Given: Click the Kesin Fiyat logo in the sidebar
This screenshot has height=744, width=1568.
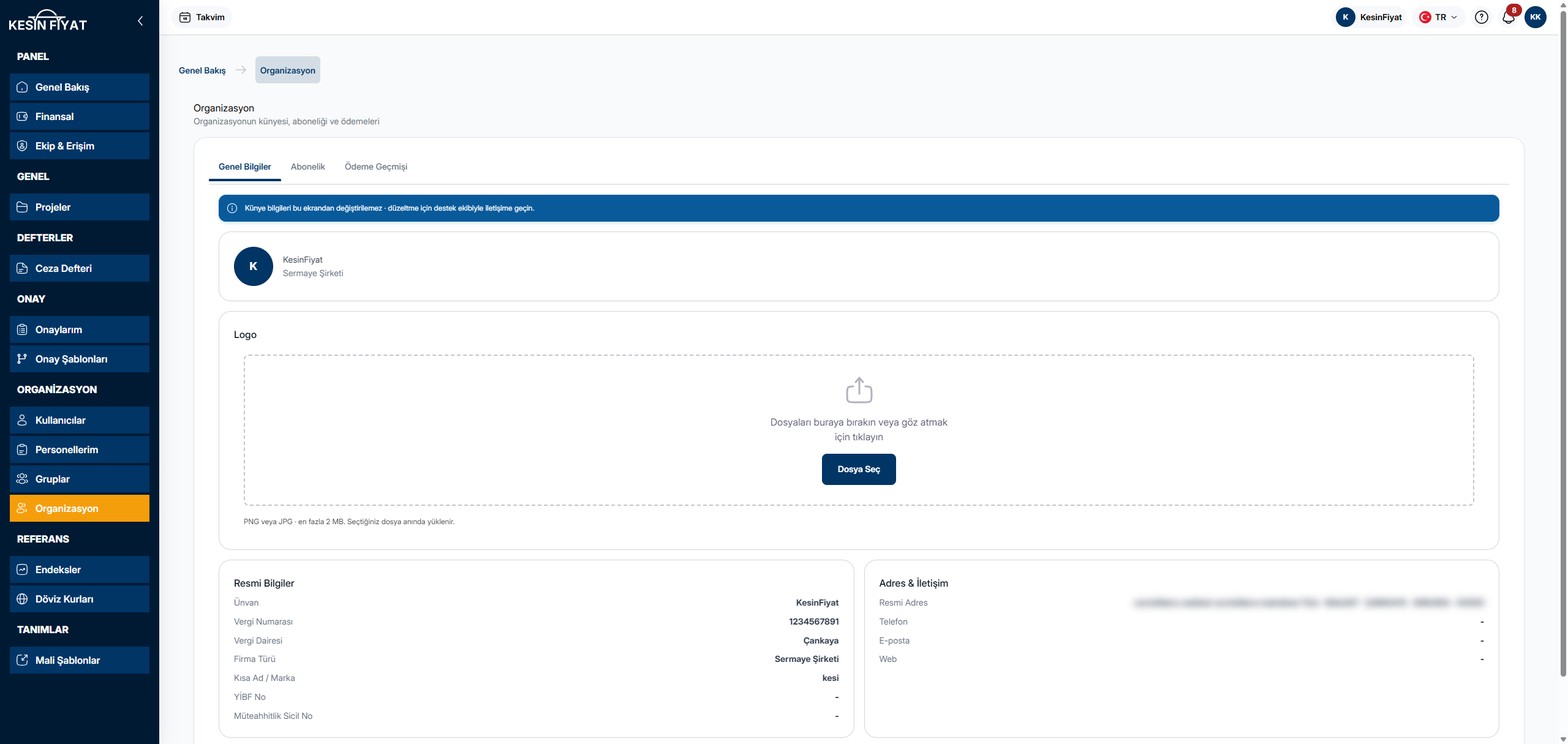Looking at the screenshot, I should point(47,20).
